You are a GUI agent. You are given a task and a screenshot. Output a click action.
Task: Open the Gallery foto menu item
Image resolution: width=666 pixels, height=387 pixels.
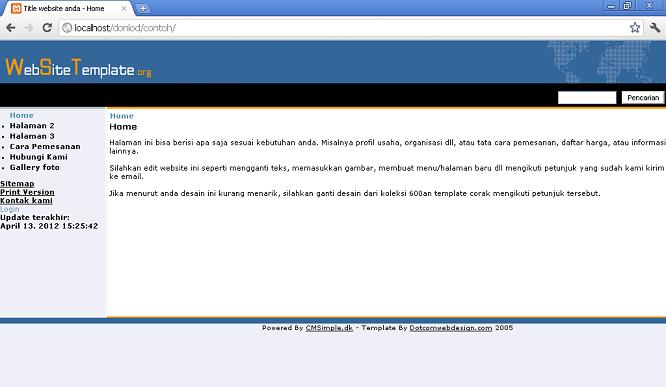[35, 167]
